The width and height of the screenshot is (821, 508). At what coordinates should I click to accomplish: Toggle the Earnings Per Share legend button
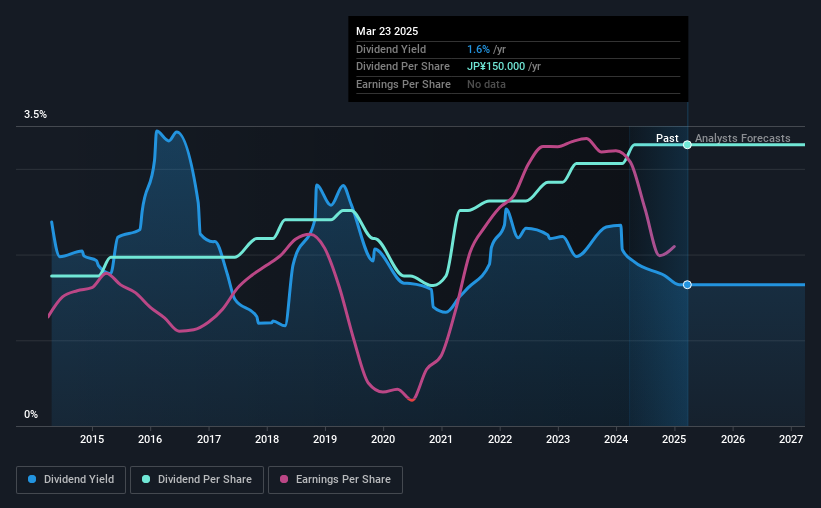pyautogui.click(x=336, y=480)
